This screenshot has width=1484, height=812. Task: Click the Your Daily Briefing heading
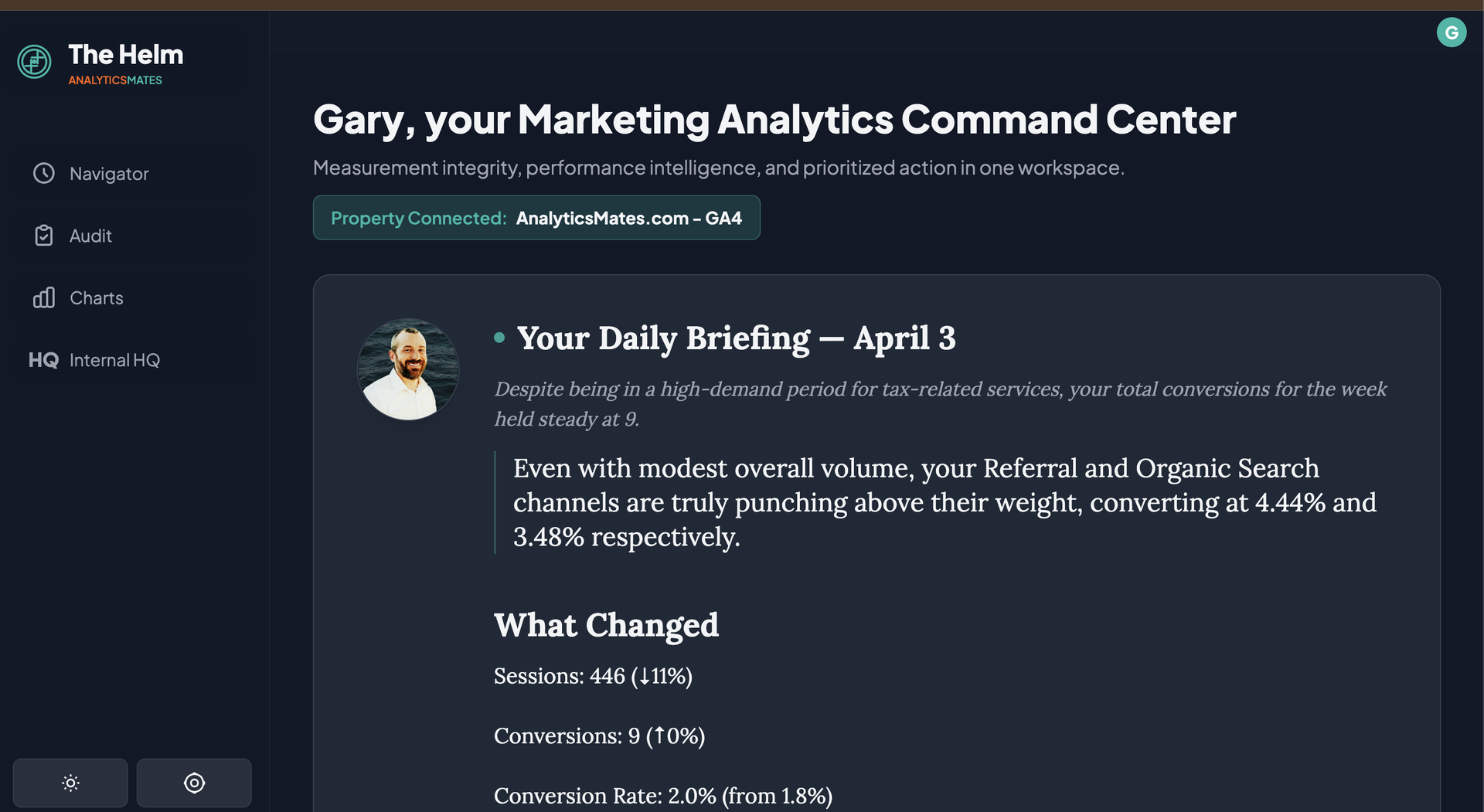[x=736, y=338]
